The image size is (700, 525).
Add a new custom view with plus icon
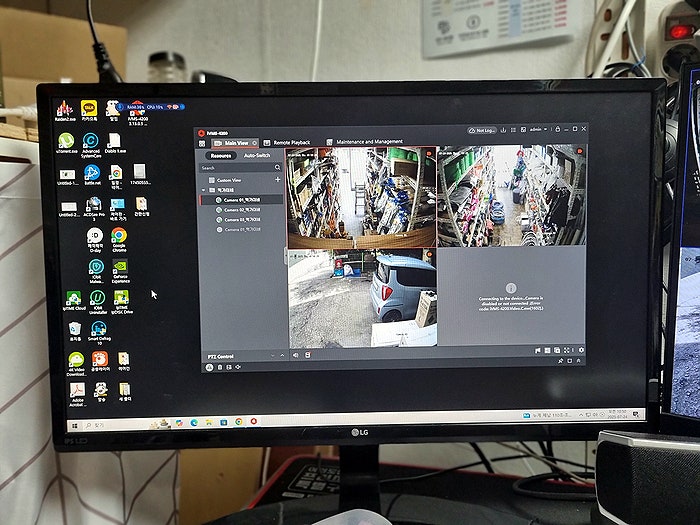click(x=277, y=179)
